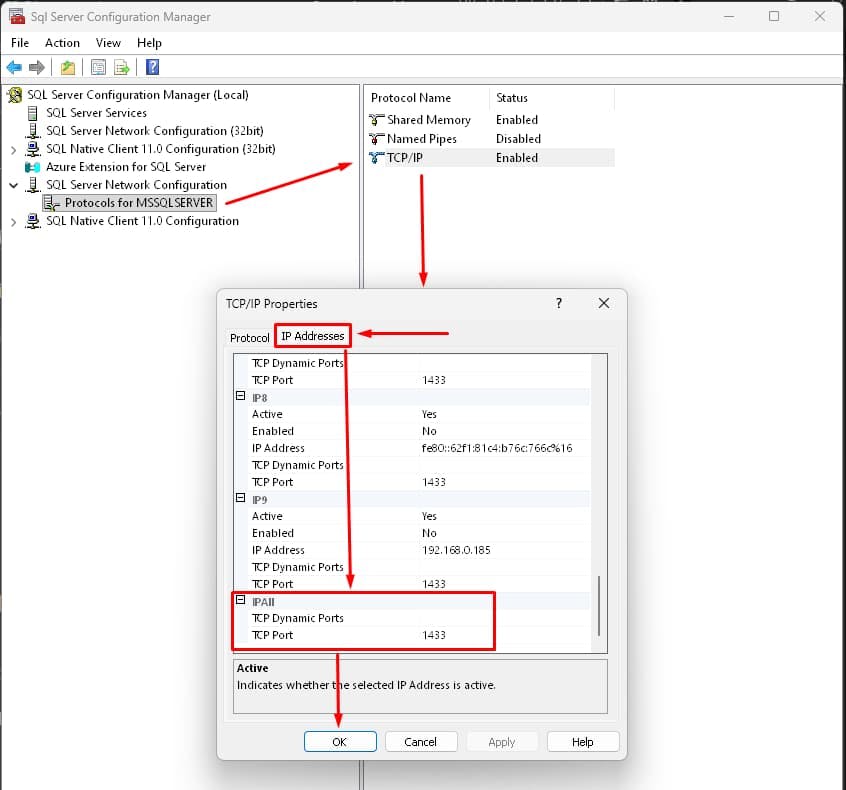Viewport: 846px width, 790px height.
Task: Open the Action menu
Action: [62, 43]
